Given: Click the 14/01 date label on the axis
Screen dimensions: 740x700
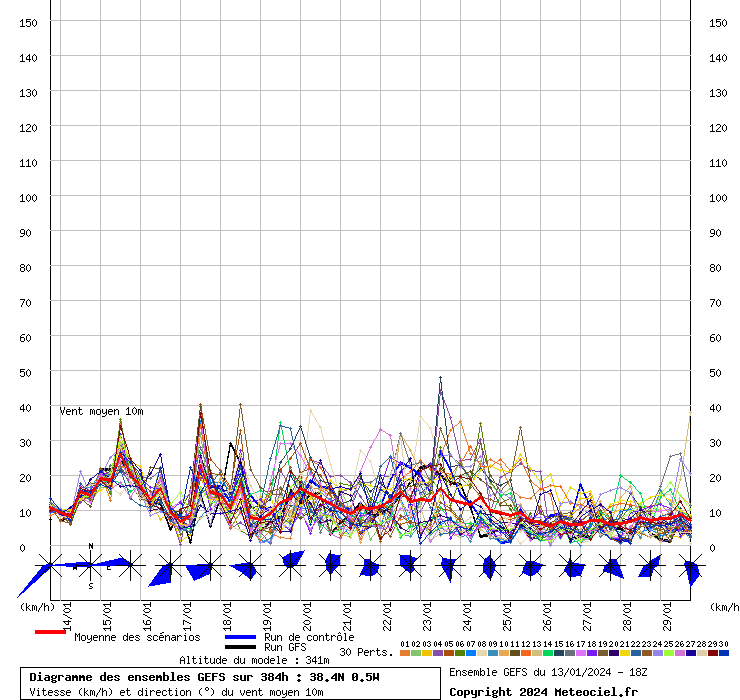Looking at the screenshot, I should click(67, 610).
